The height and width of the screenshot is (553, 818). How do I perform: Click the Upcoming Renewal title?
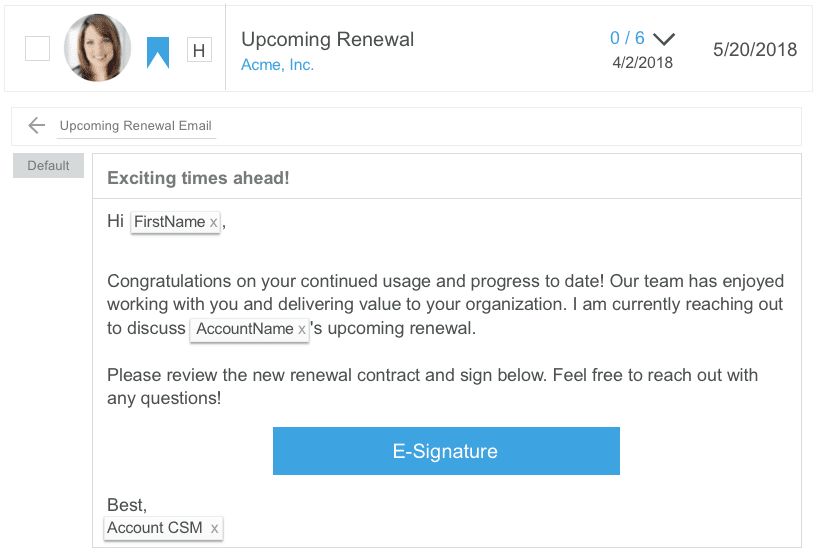pos(327,39)
